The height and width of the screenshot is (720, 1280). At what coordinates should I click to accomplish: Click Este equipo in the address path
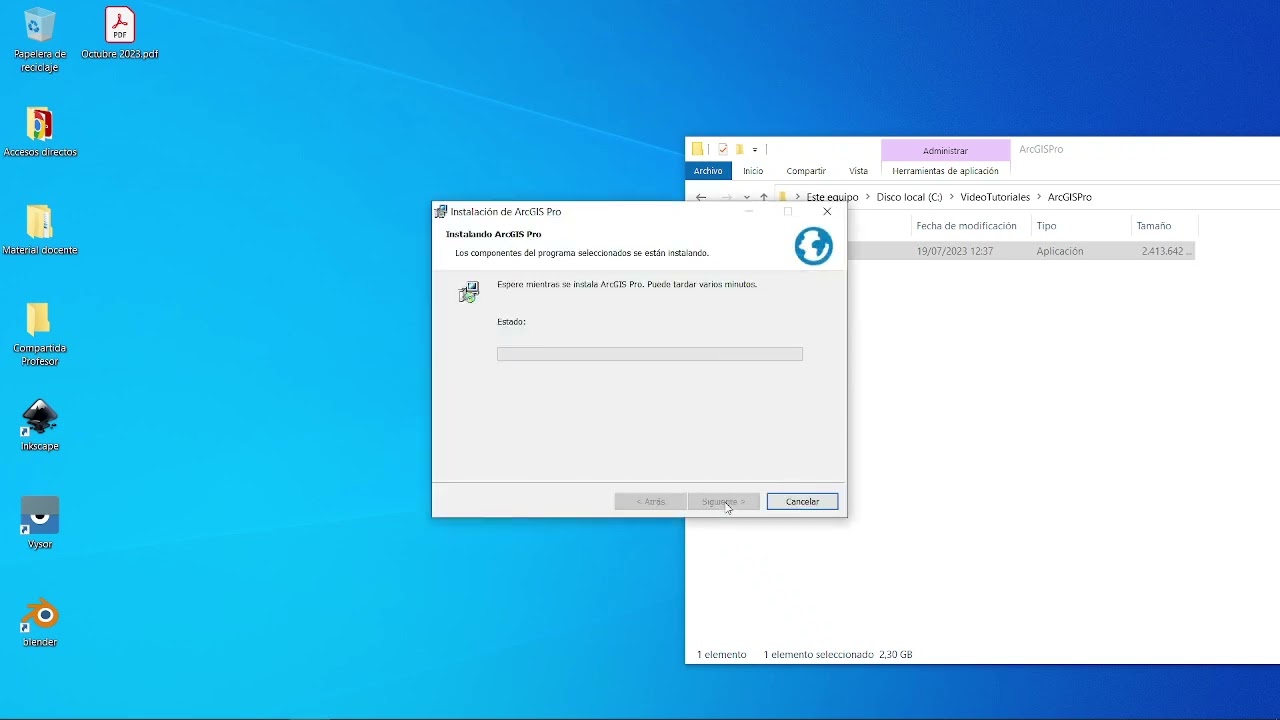pyautogui.click(x=832, y=197)
